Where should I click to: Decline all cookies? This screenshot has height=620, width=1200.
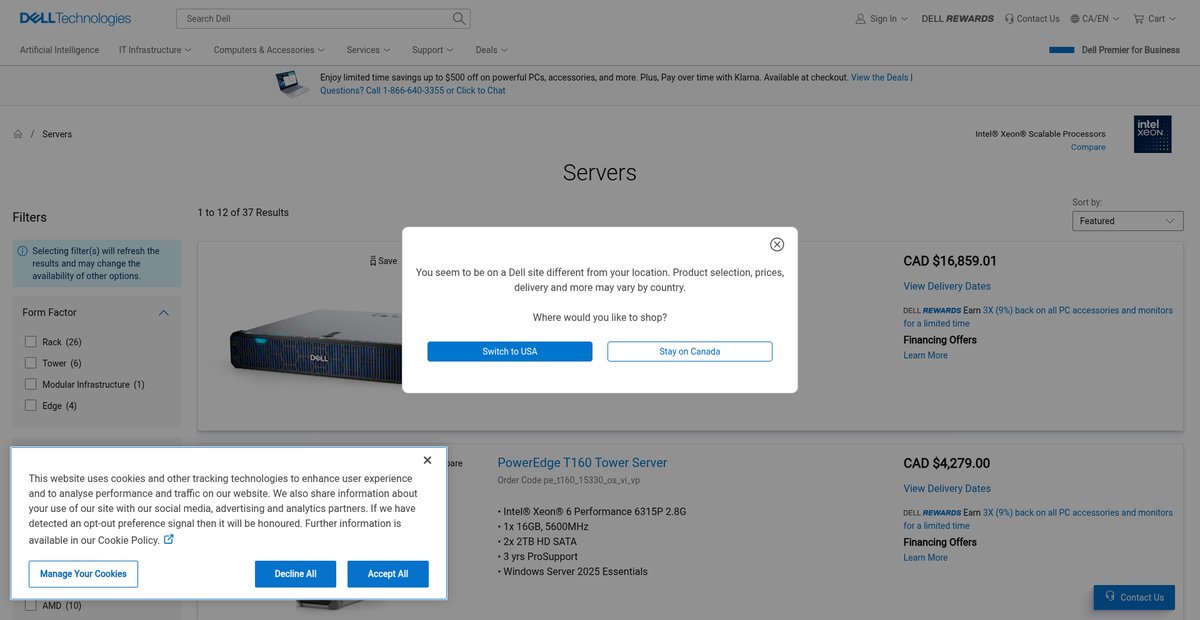296,574
